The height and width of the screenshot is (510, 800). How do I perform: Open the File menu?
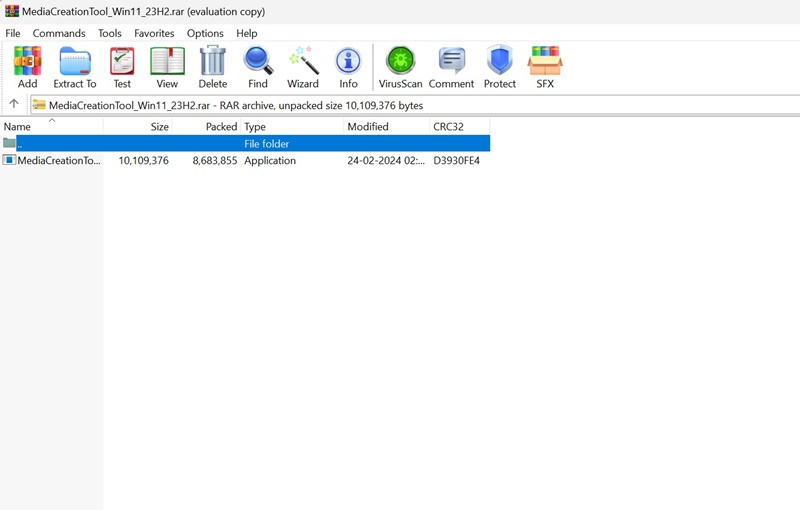[x=13, y=33]
